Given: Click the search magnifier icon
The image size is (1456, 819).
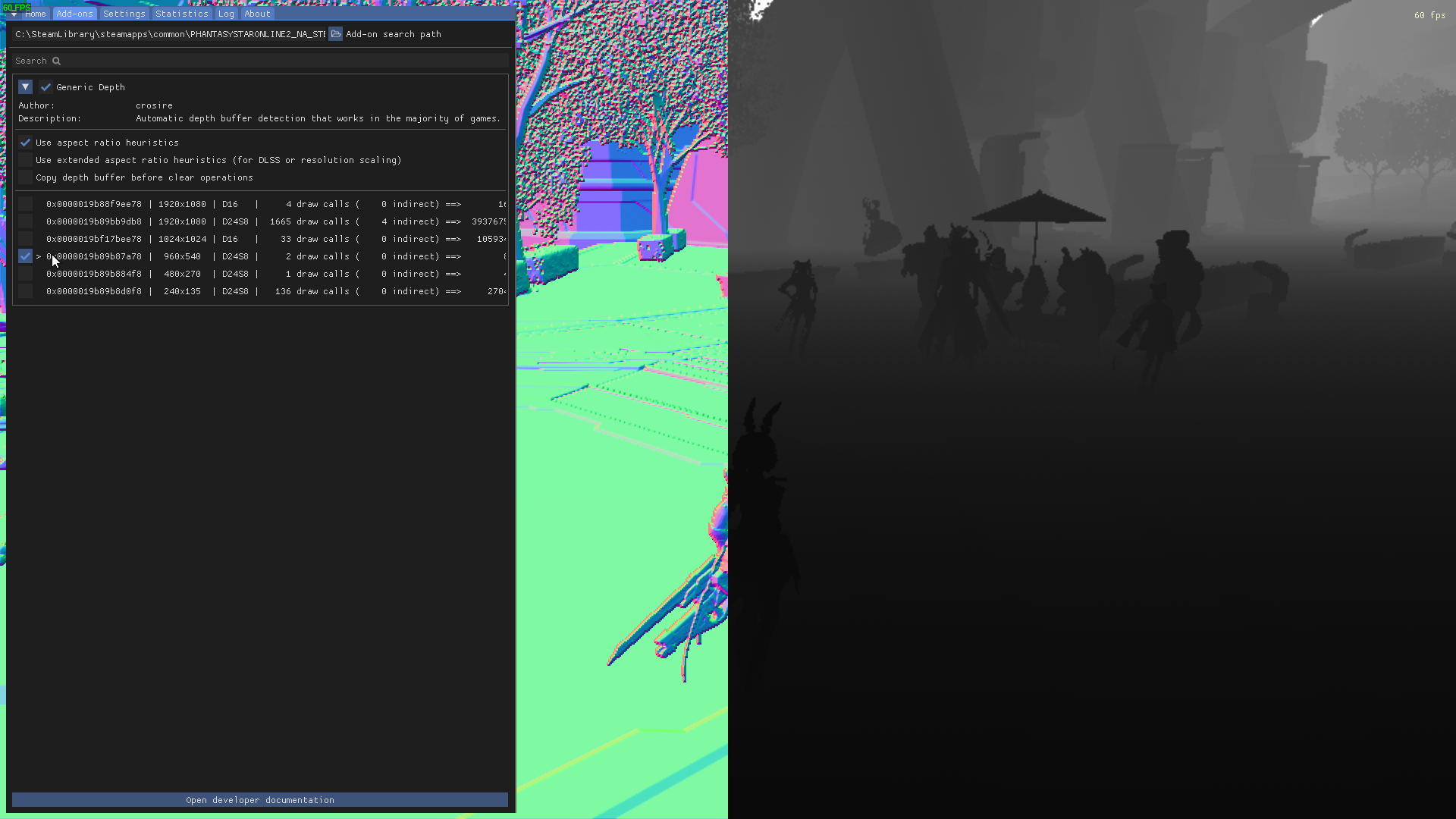Looking at the screenshot, I should 58,61.
